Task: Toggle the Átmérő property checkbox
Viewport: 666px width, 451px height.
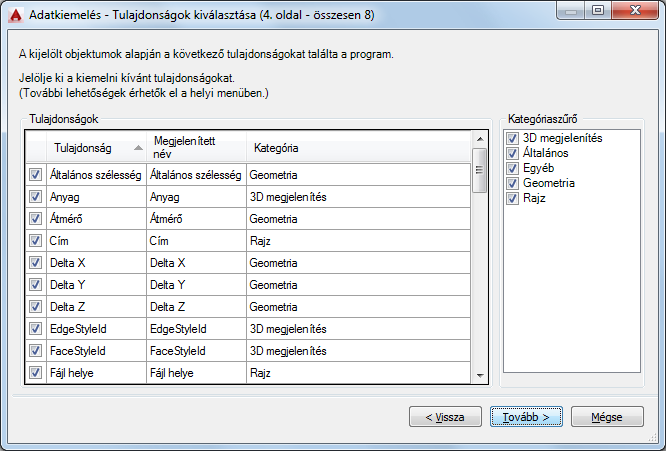Action: pos(35,219)
